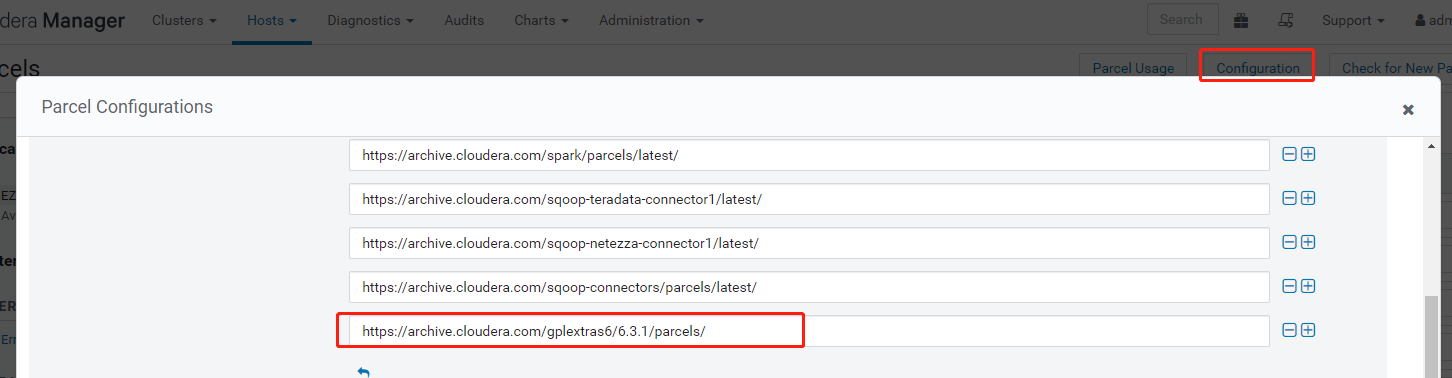Remove the sqoop-teradata-connector1 URL row
Viewport: 1452px width, 378px height.
(1289, 198)
